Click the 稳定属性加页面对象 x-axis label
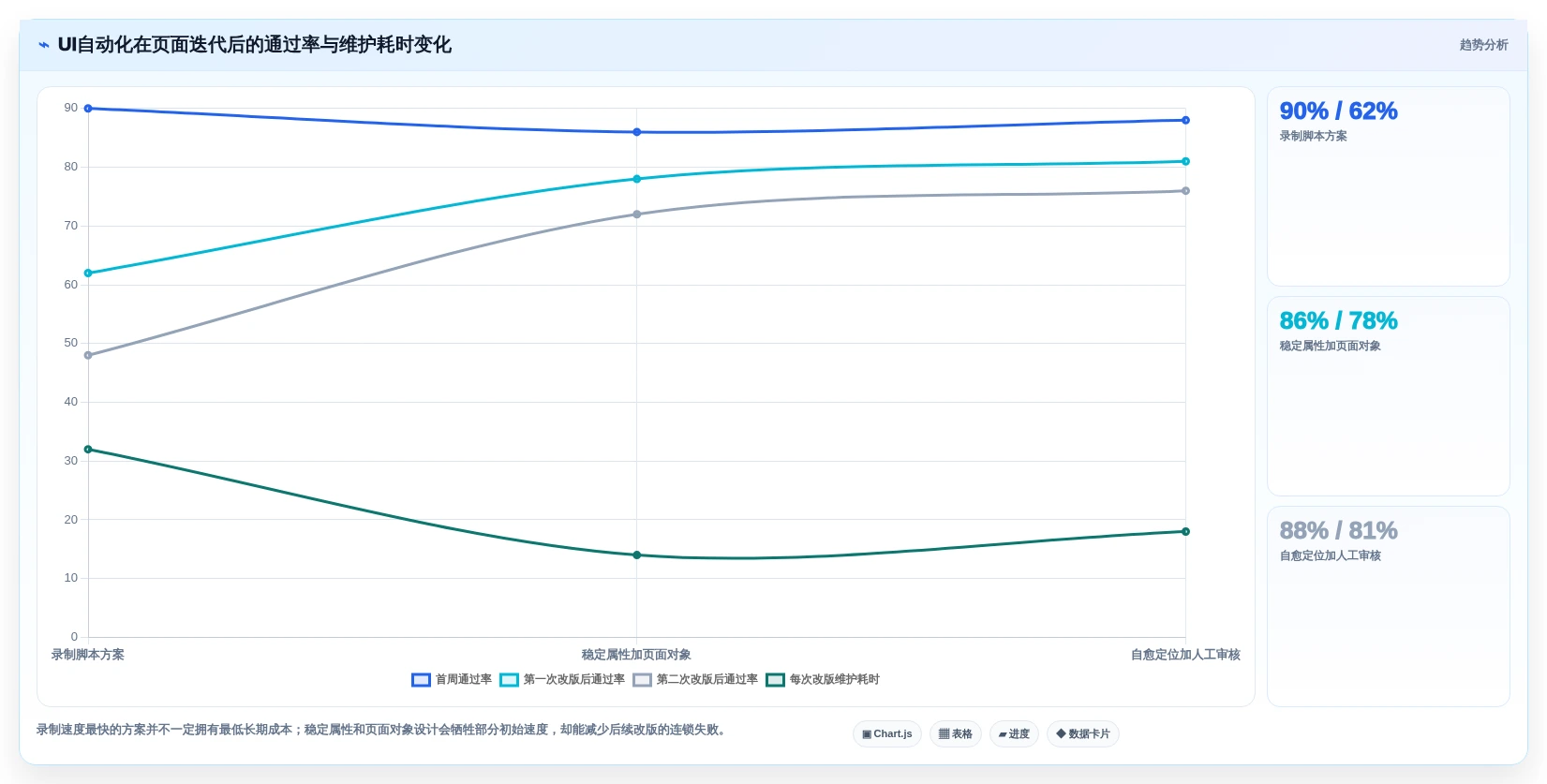1547x784 pixels. (x=636, y=655)
